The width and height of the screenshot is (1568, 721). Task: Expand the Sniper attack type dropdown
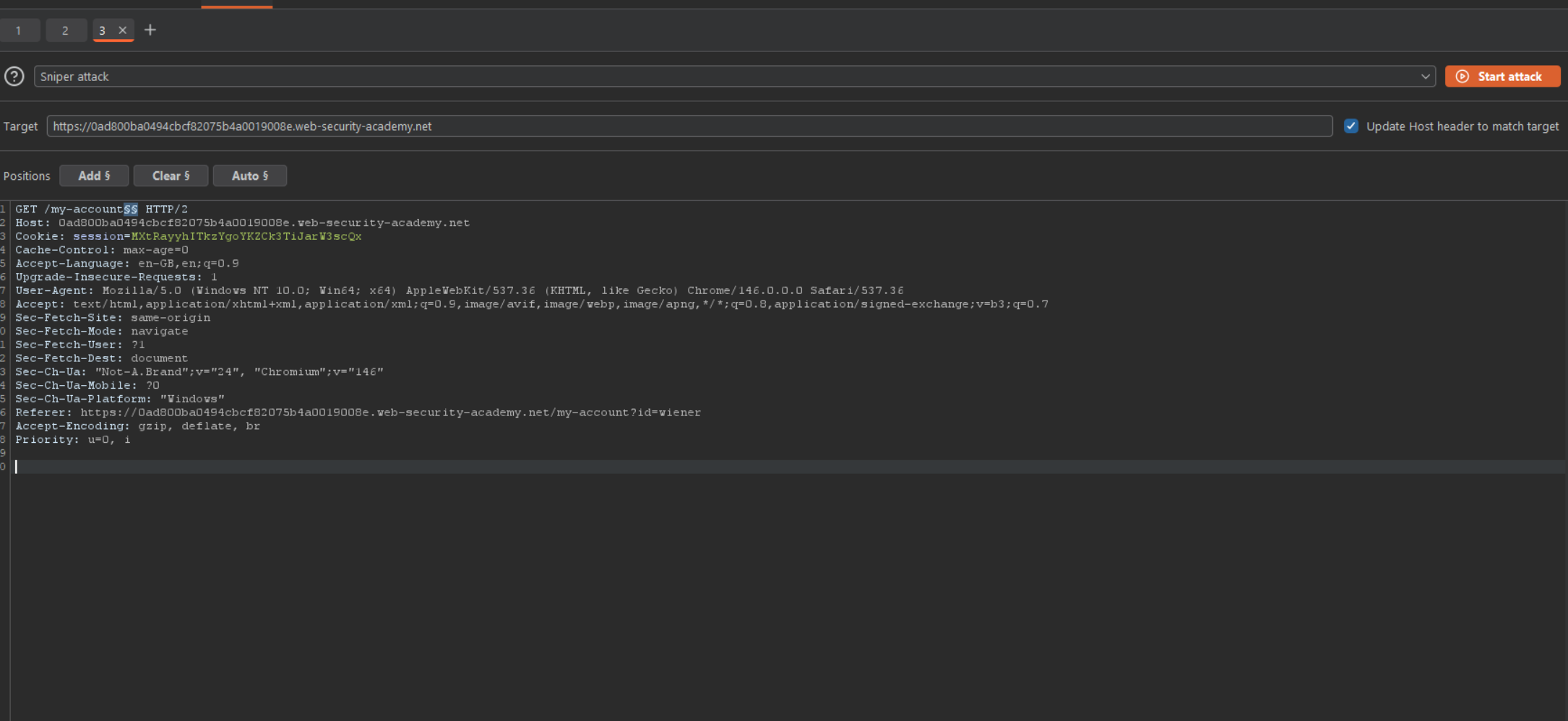(x=734, y=77)
